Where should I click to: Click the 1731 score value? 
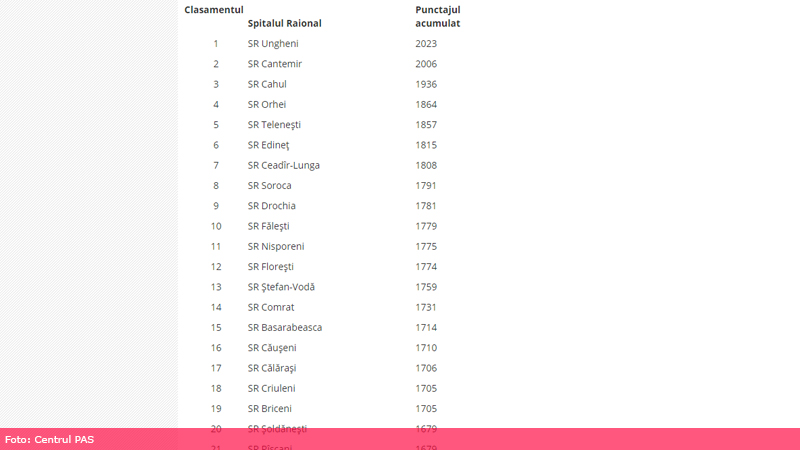426,307
